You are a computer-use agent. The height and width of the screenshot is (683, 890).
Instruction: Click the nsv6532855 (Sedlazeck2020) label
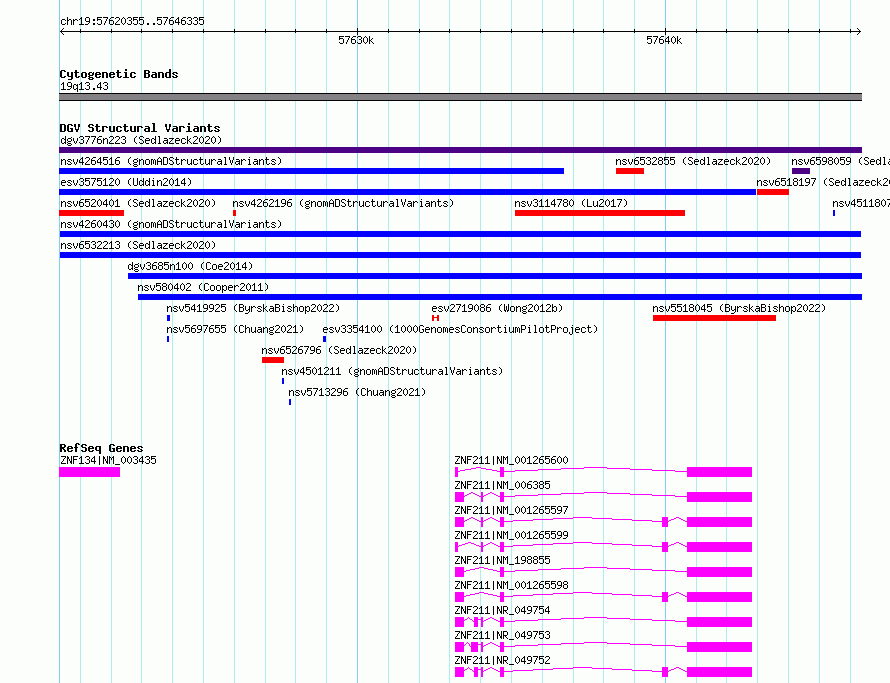(693, 161)
